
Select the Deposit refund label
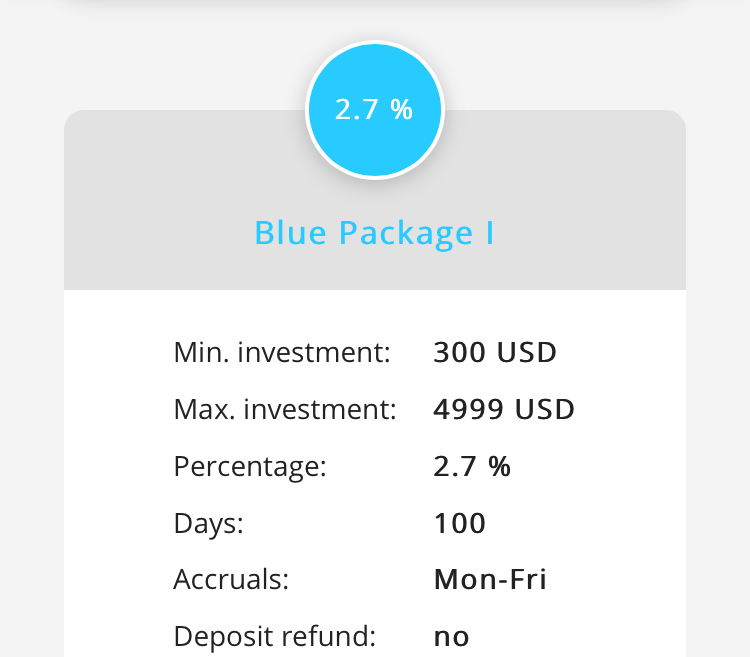274,636
